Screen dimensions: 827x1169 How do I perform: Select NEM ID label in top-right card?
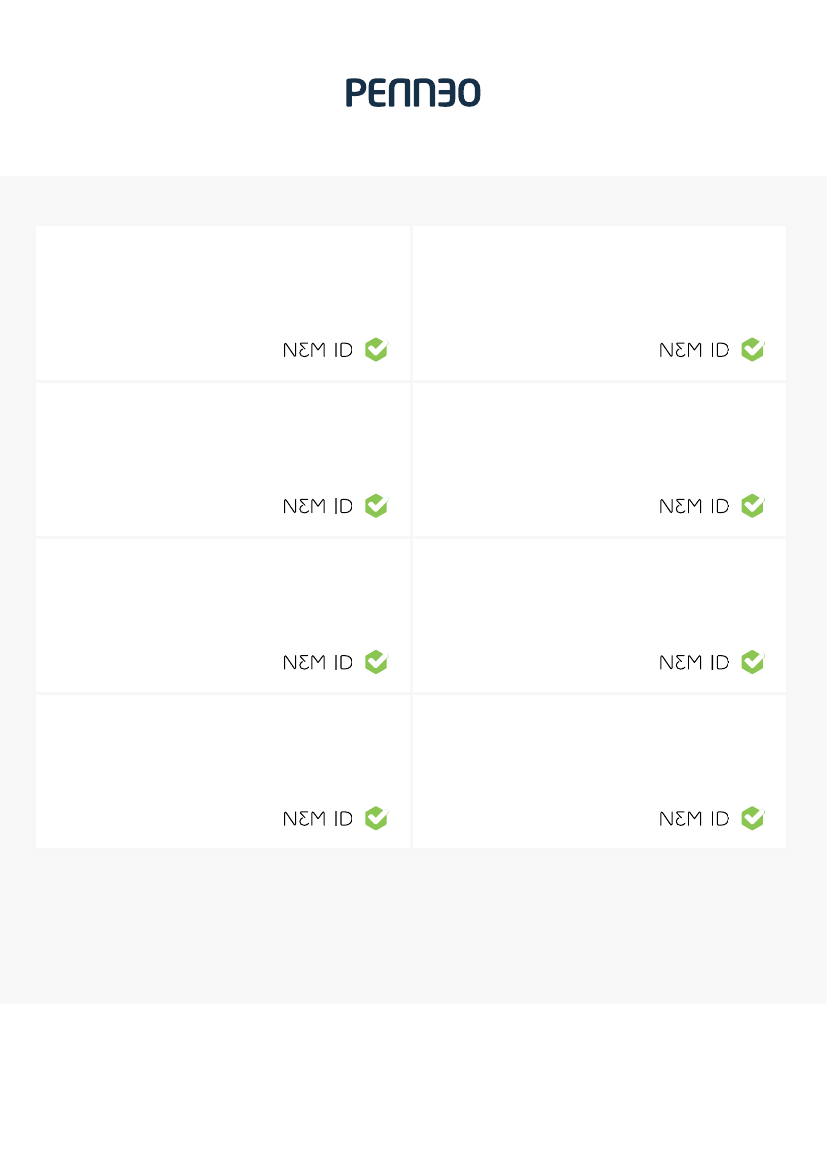[x=694, y=350]
